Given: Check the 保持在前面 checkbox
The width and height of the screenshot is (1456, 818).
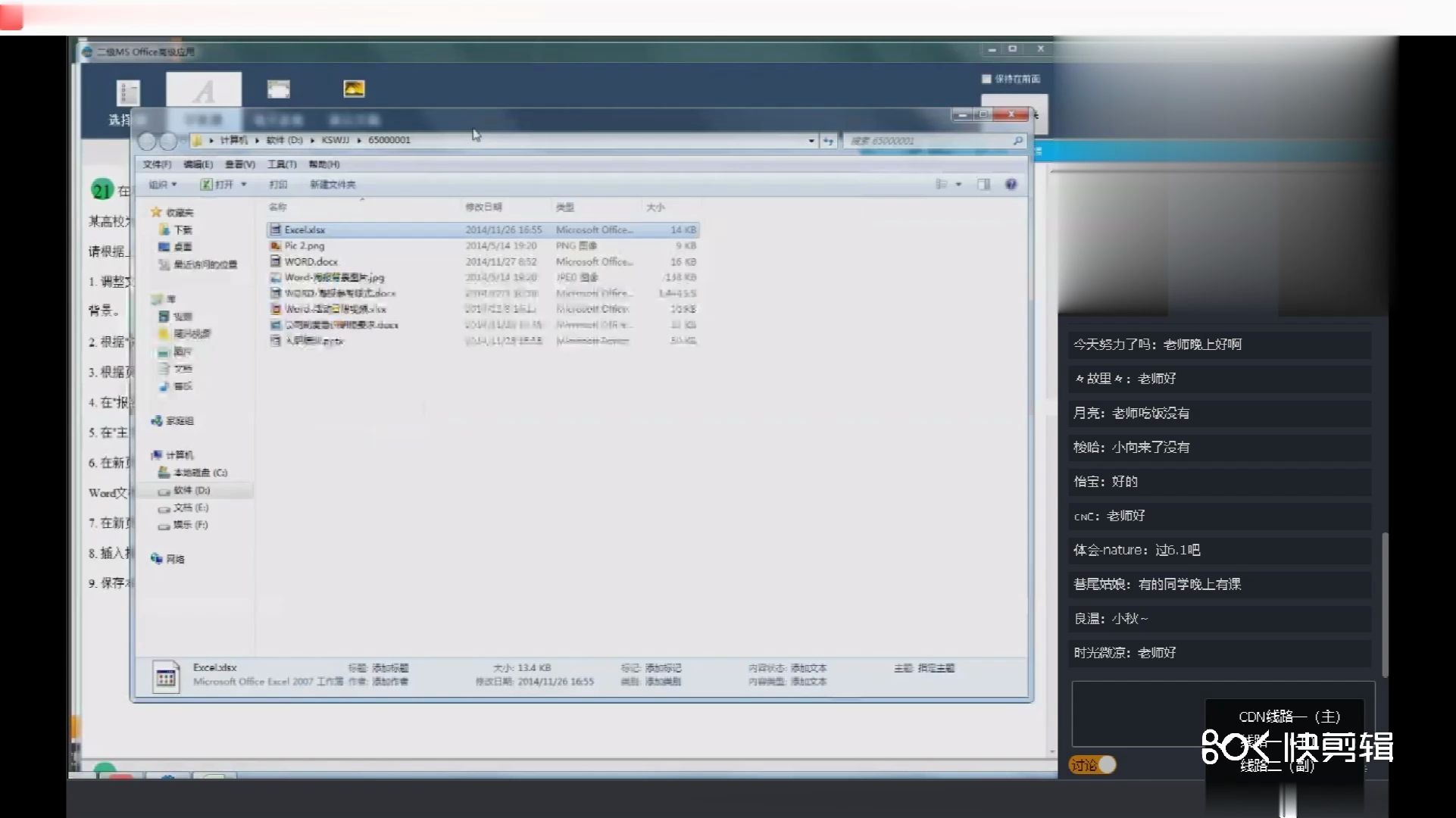Looking at the screenshot, I should click(986, 79).
